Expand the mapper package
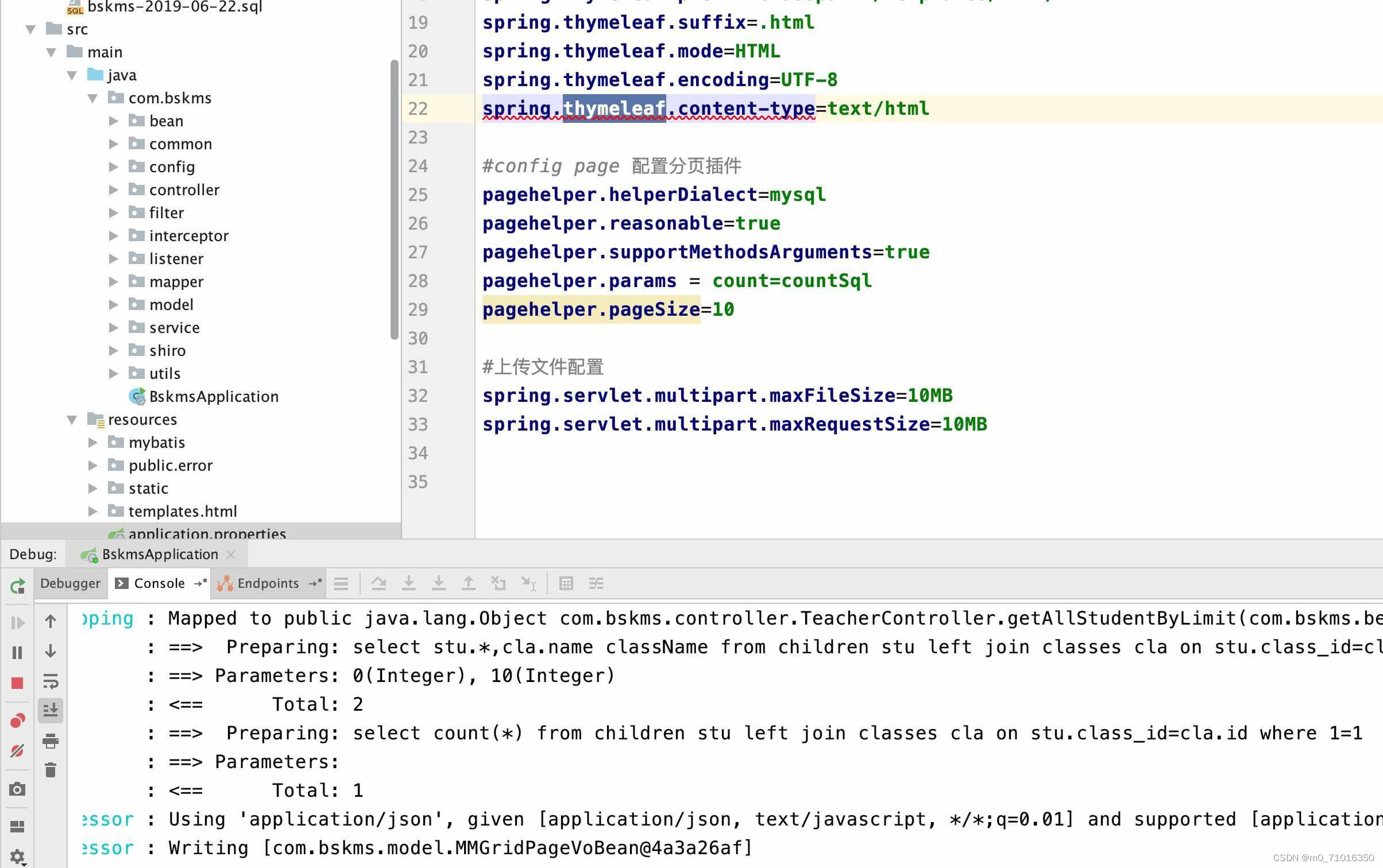 click(x=113, y=281)
